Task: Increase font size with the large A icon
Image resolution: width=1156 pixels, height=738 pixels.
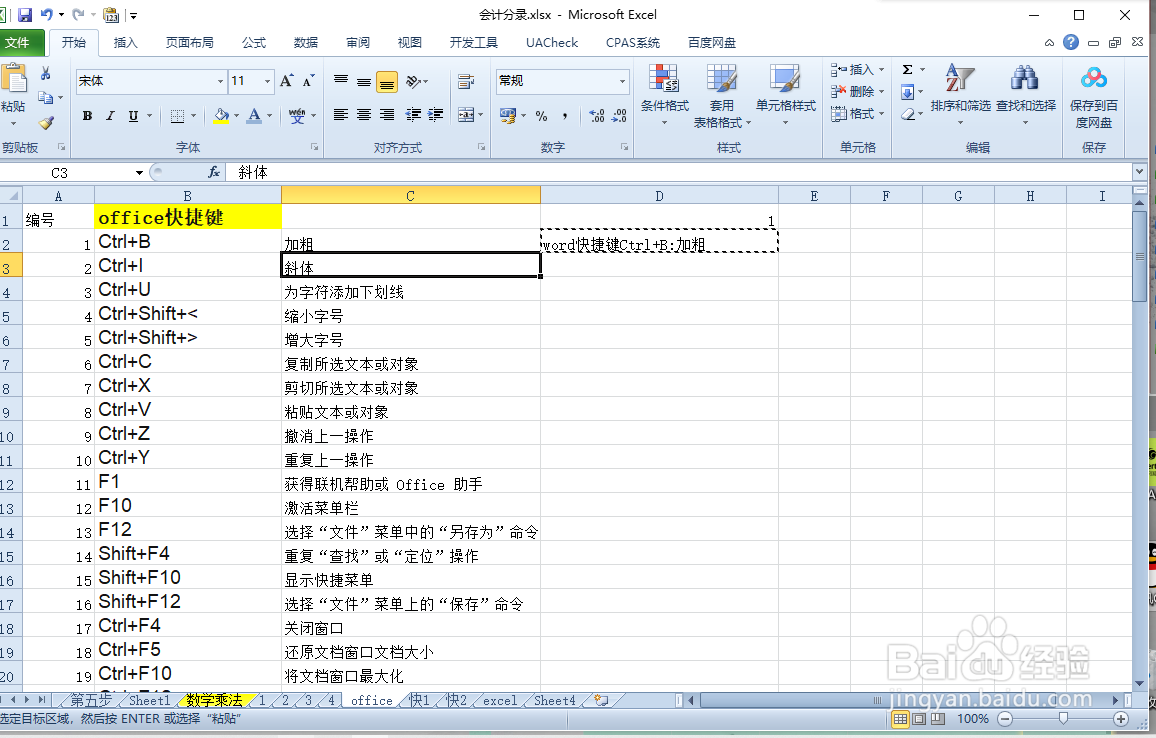Action: click(287, 81)
